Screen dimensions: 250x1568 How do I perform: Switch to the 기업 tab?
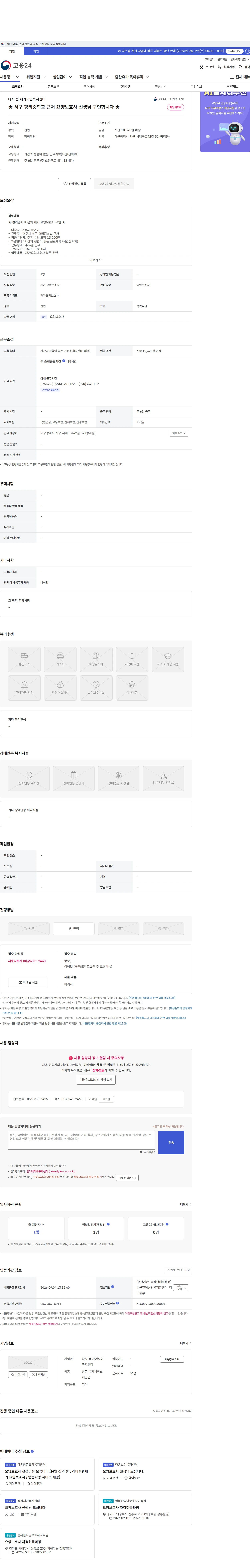pos(36,51)
